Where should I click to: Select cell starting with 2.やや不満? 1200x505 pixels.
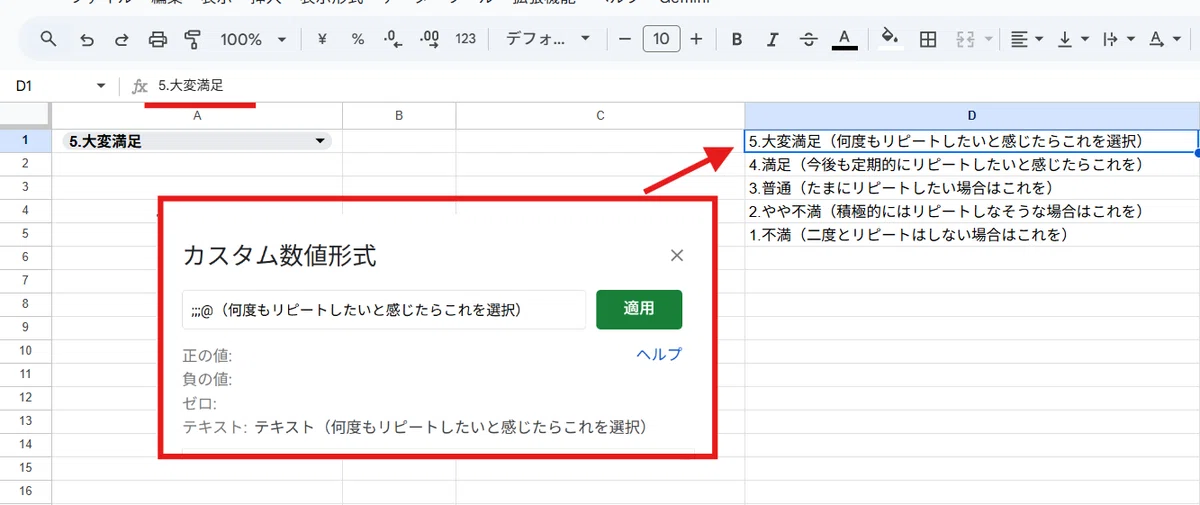(x=972, y=211)
